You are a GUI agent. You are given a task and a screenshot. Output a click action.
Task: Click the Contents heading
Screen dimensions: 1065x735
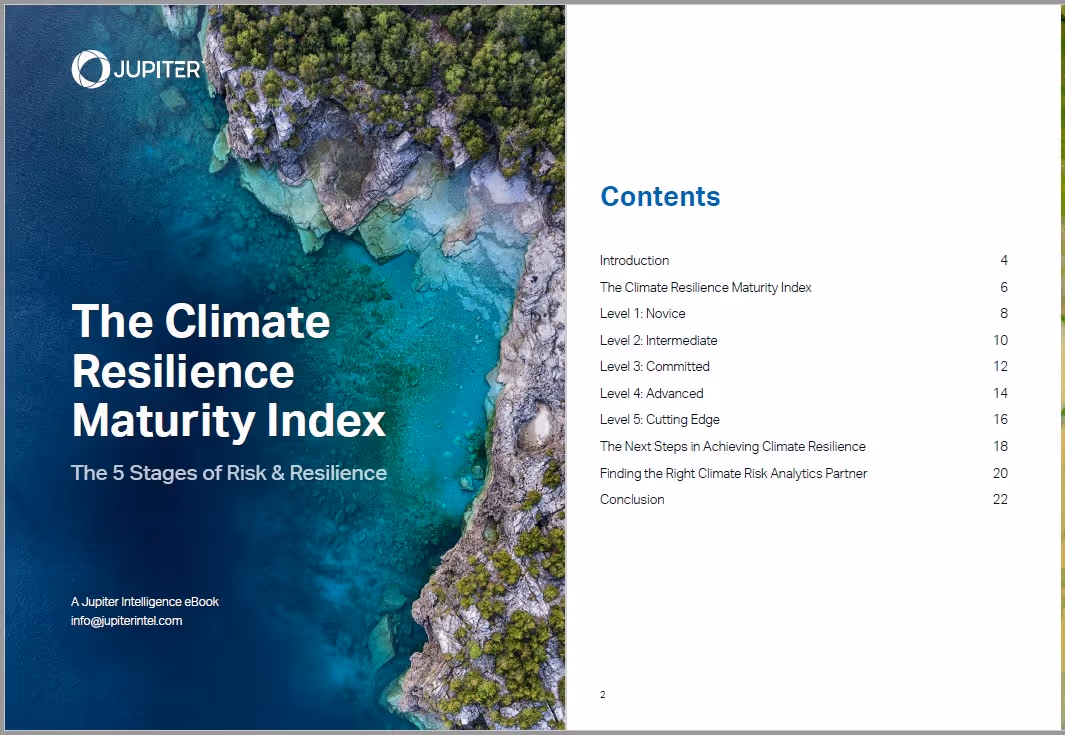click(660, 196)
